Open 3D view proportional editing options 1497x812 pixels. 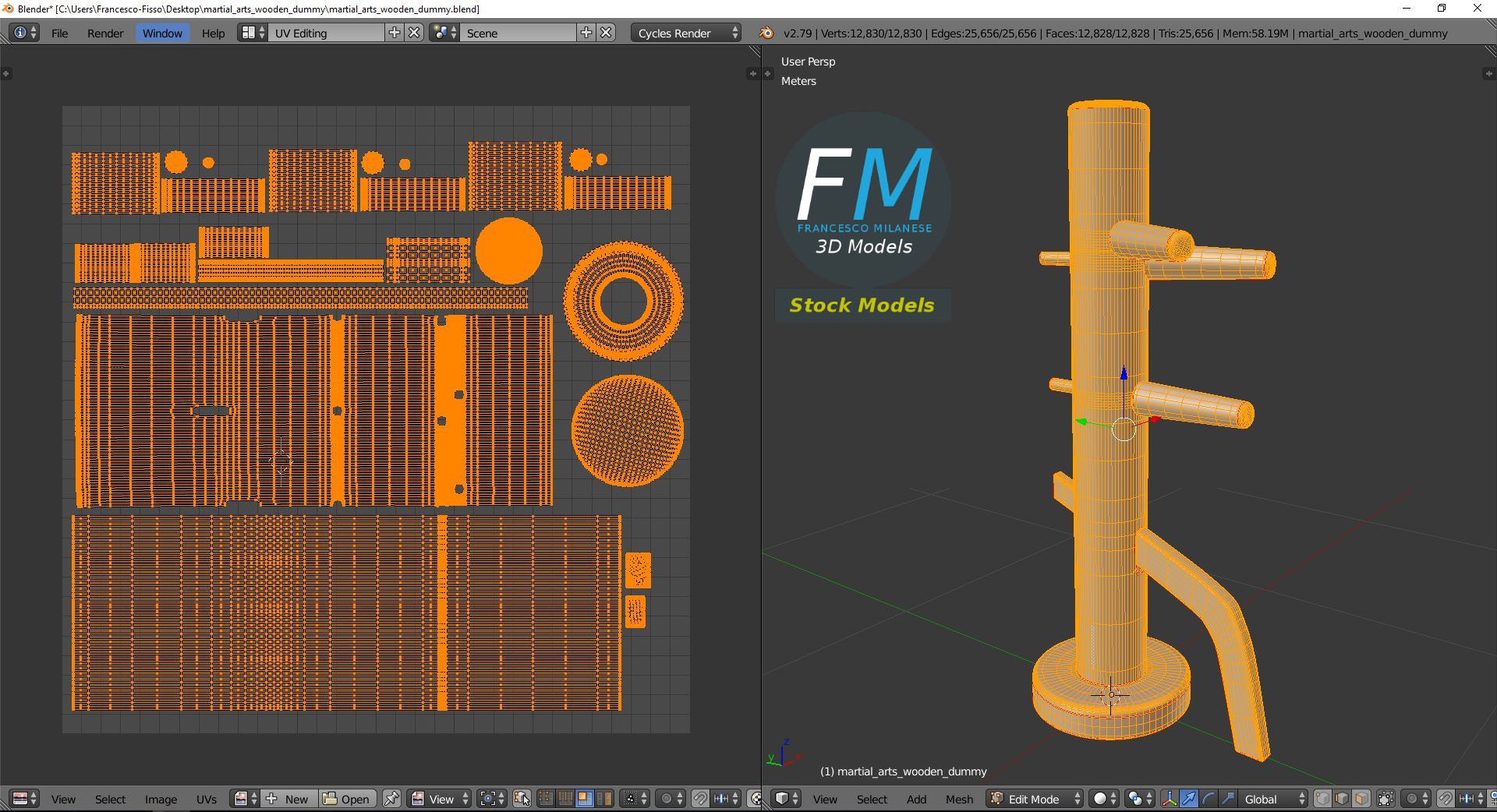(1416, 799)
